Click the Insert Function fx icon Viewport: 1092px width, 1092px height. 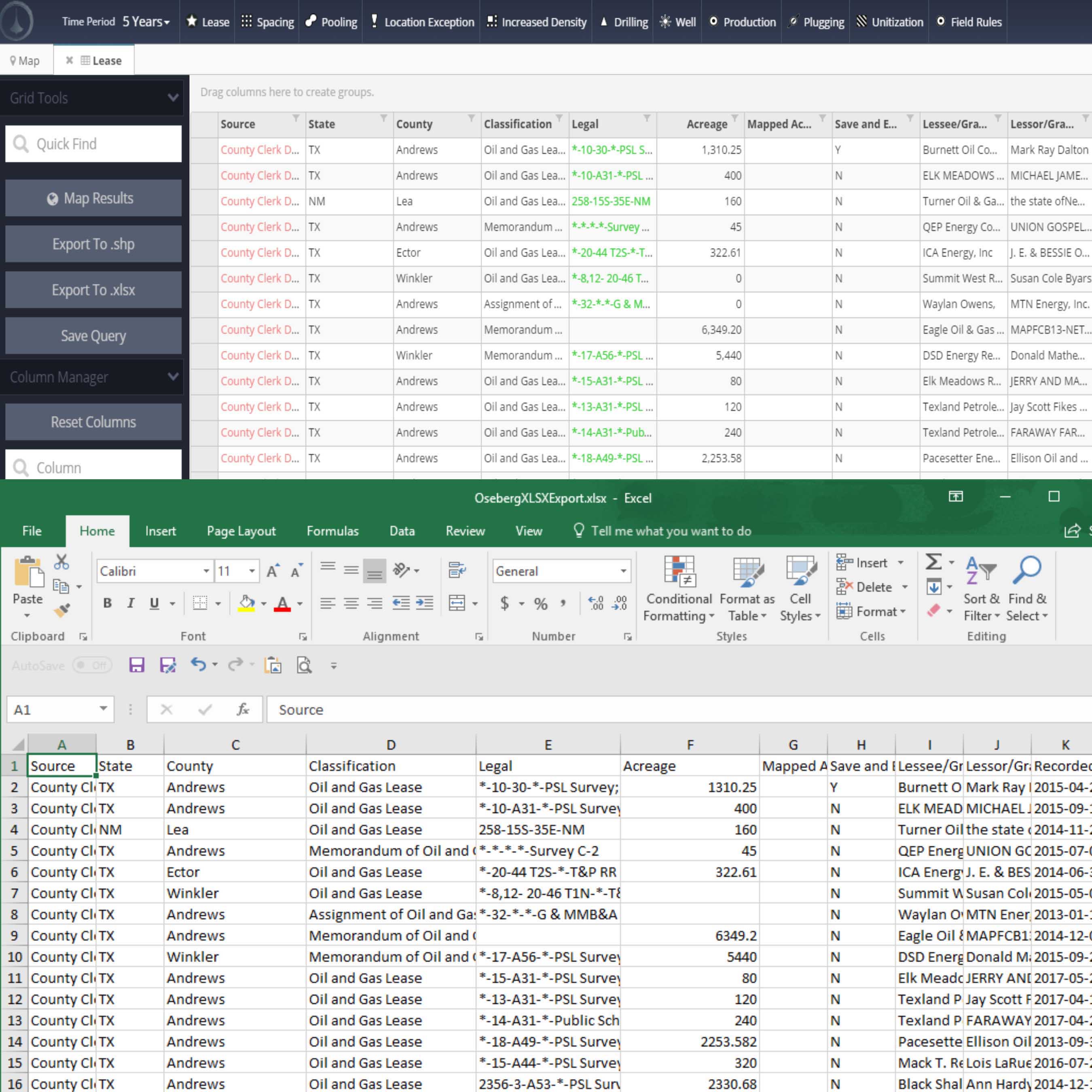[243, 709]
